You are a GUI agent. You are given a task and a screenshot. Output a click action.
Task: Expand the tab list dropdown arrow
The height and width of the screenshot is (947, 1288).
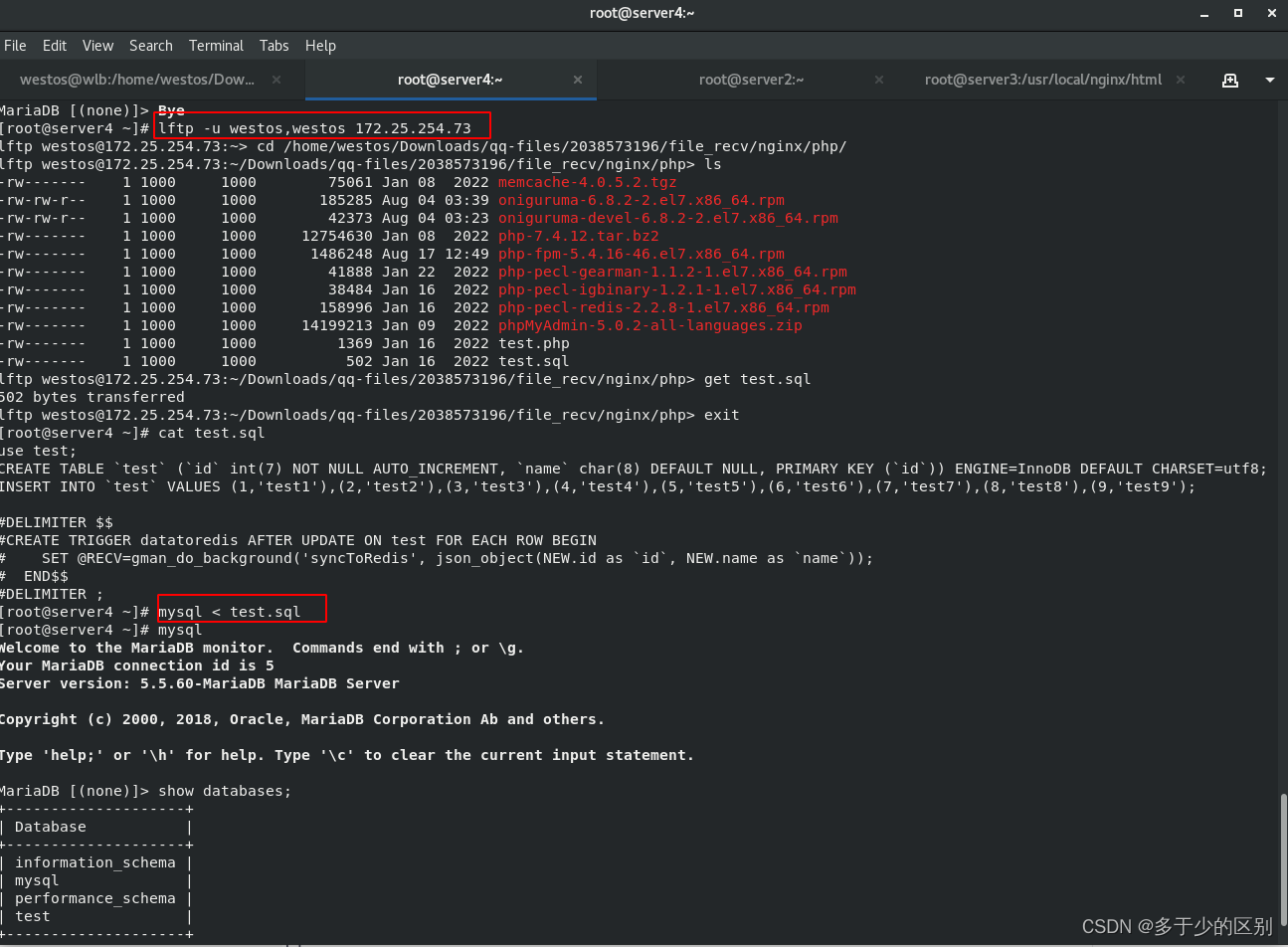coord(1269,80)
